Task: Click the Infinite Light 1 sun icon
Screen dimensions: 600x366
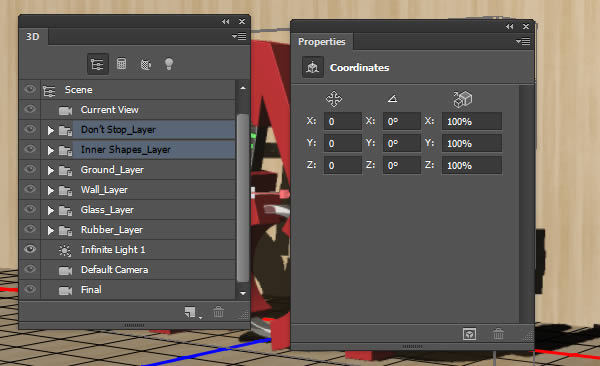Action: (65, 250)
